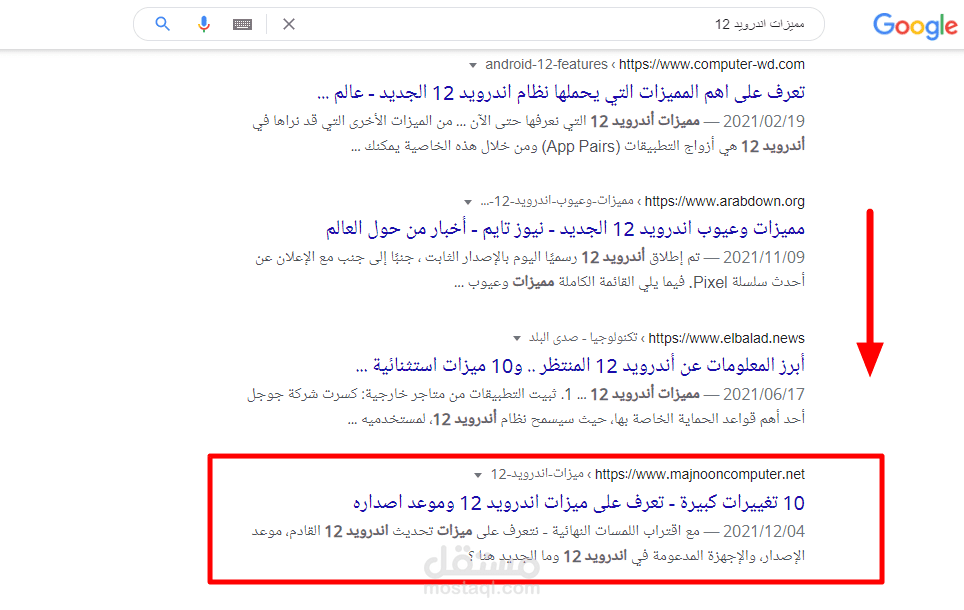Viewport: 964px width, 610px height.
Task: Open the arabdown.org result titled مميزات وعيوب اندرويد 12
Action: (x=565, y=229)
